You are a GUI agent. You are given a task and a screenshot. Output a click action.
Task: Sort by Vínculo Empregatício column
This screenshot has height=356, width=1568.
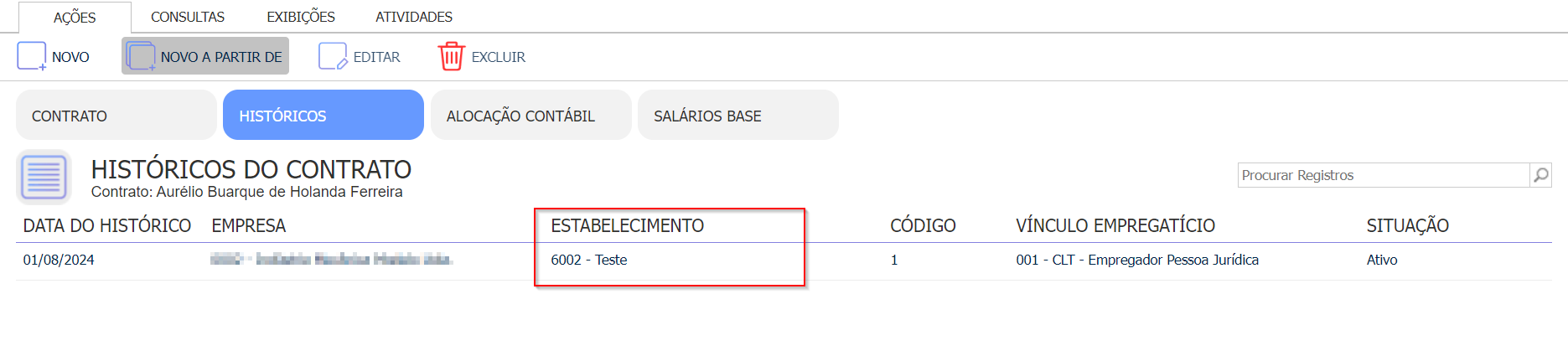(1115, 225)
